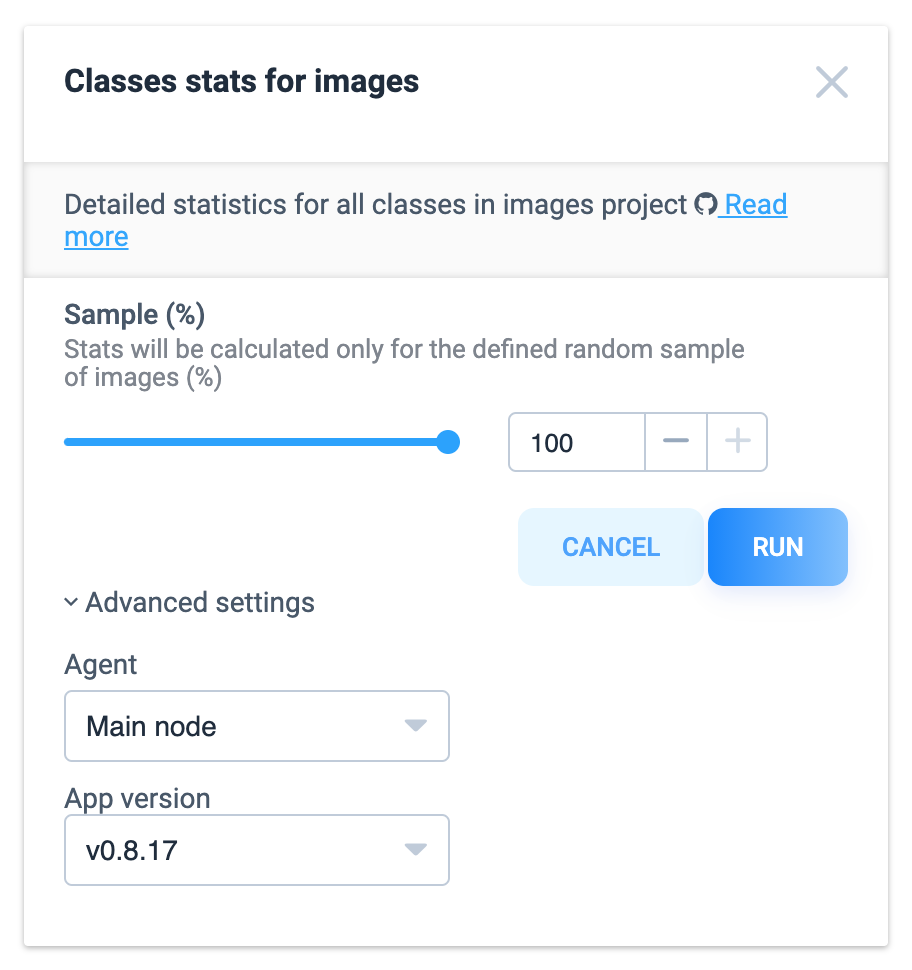Open the Agent dropdown showing Main node
The height and width of the screenshot is (970, 912).
click(257, 726)
